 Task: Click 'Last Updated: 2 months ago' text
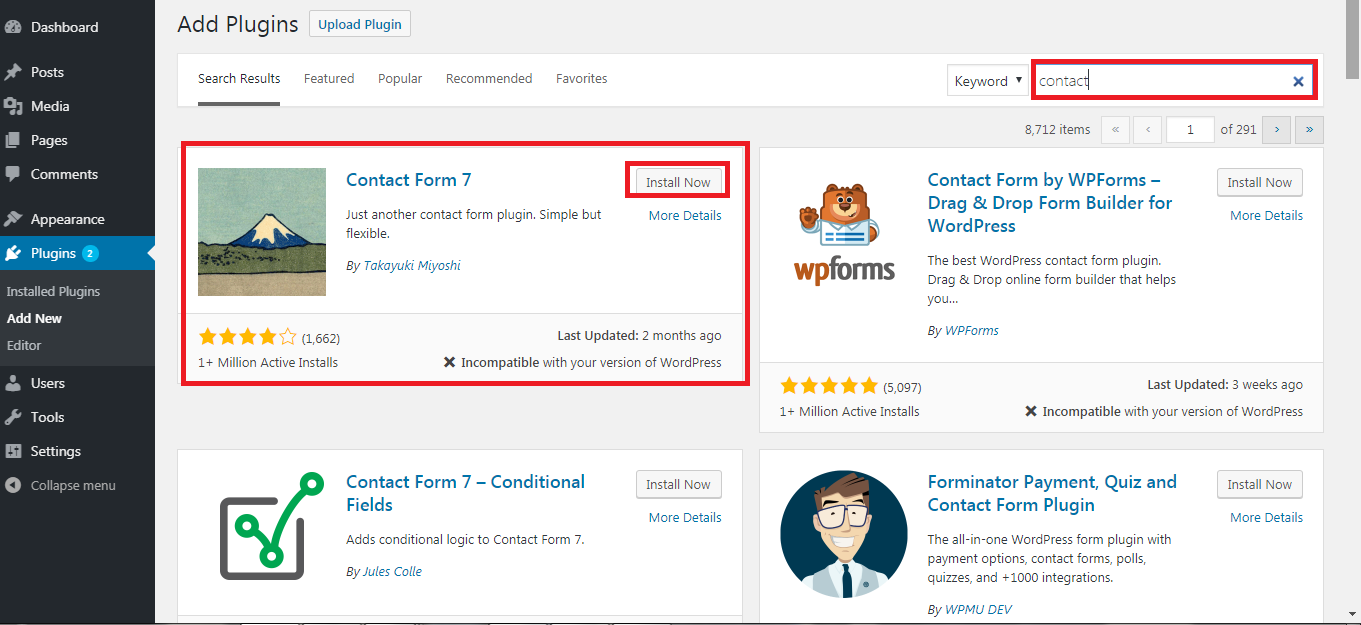click(639, 336)
